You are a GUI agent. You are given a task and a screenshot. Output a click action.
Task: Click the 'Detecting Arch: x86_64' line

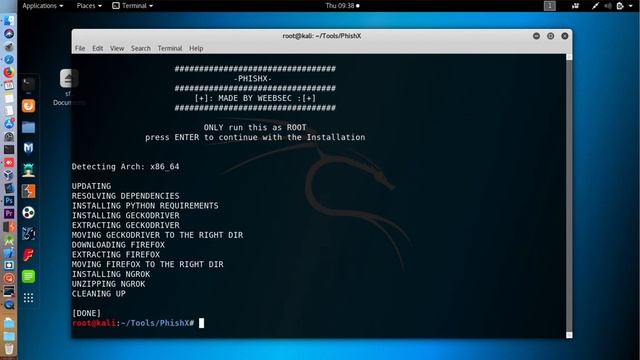click(x=125, y=167)
